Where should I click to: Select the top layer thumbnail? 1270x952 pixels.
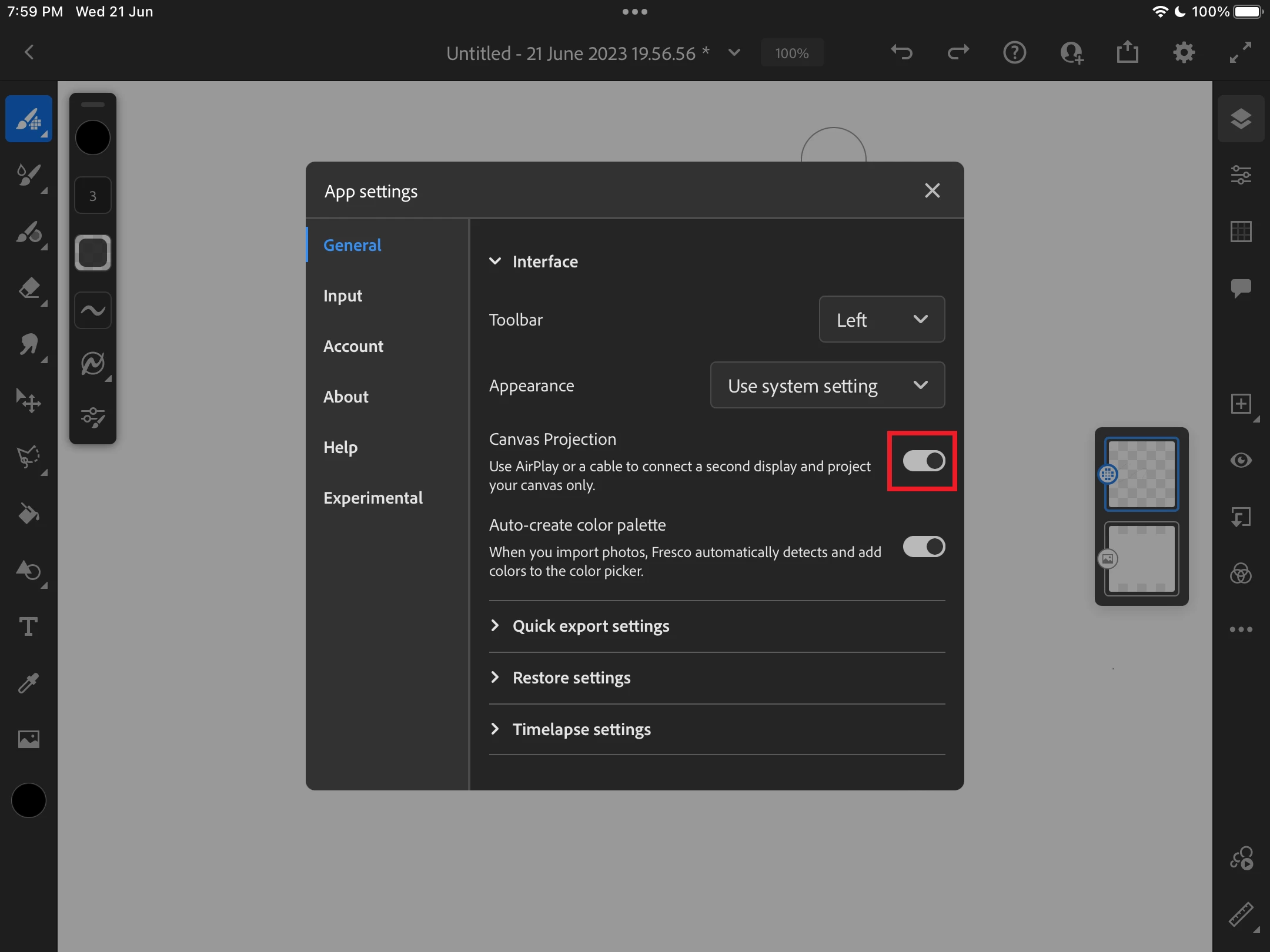(x=1141, y=474)
